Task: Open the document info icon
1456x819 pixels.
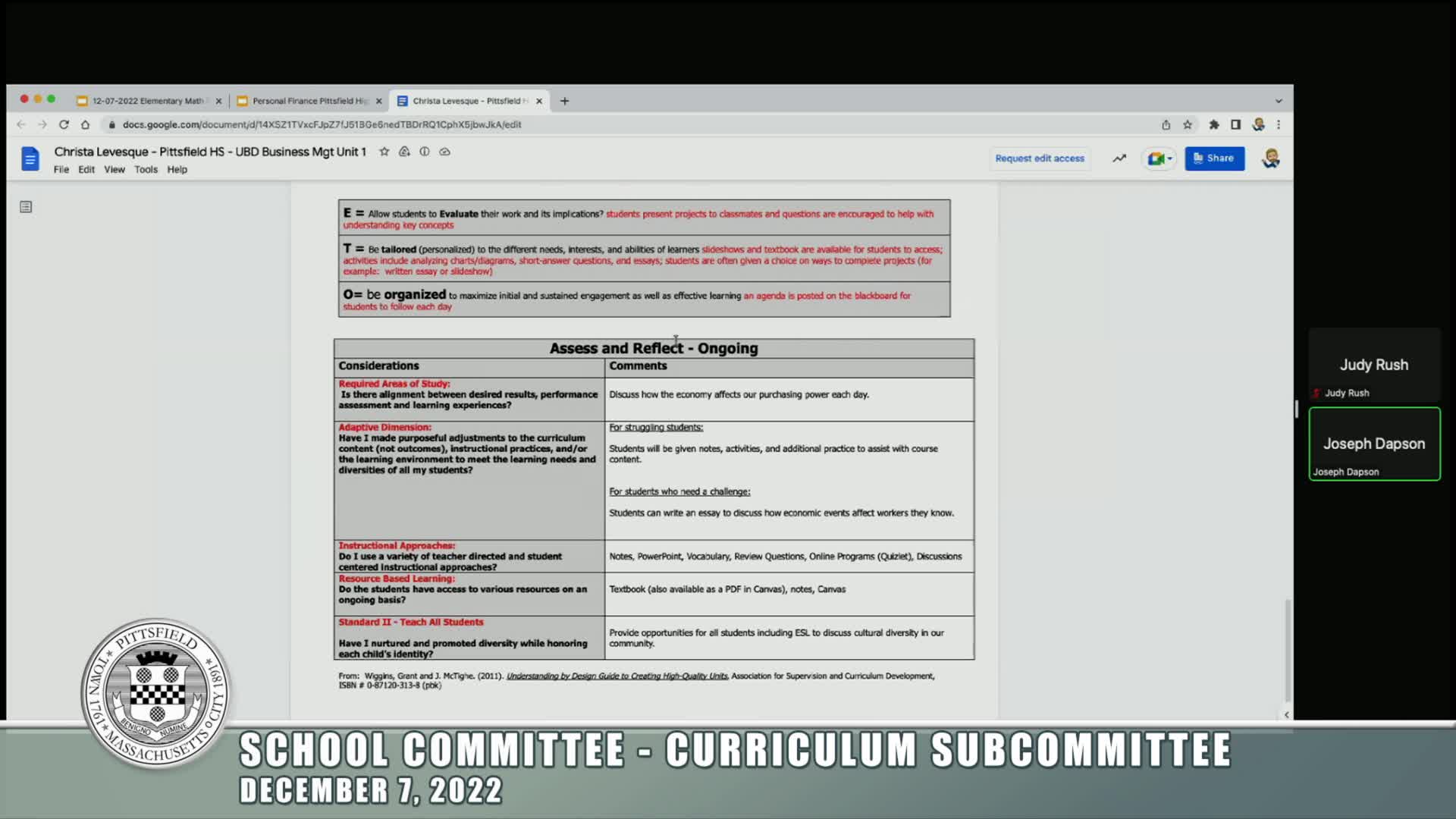Action: click(425, 152)
